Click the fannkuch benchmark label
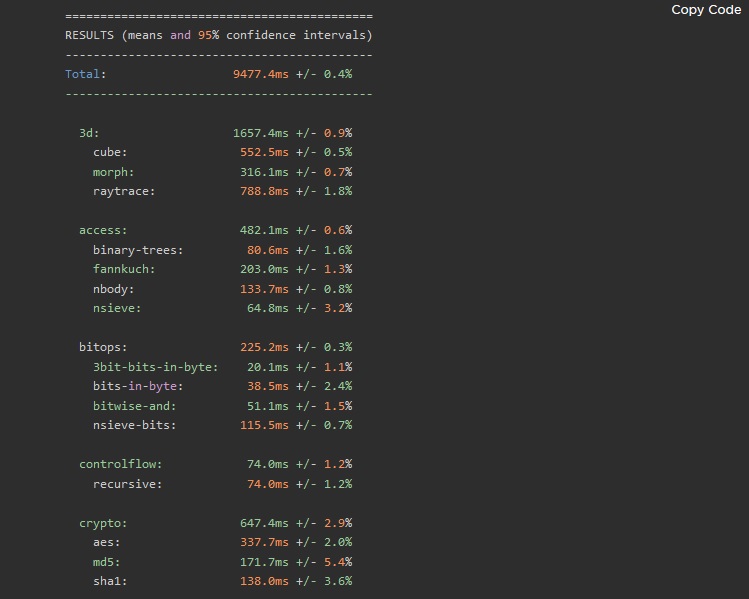This screenshot has width=749, height=599. tap(124, 269)
